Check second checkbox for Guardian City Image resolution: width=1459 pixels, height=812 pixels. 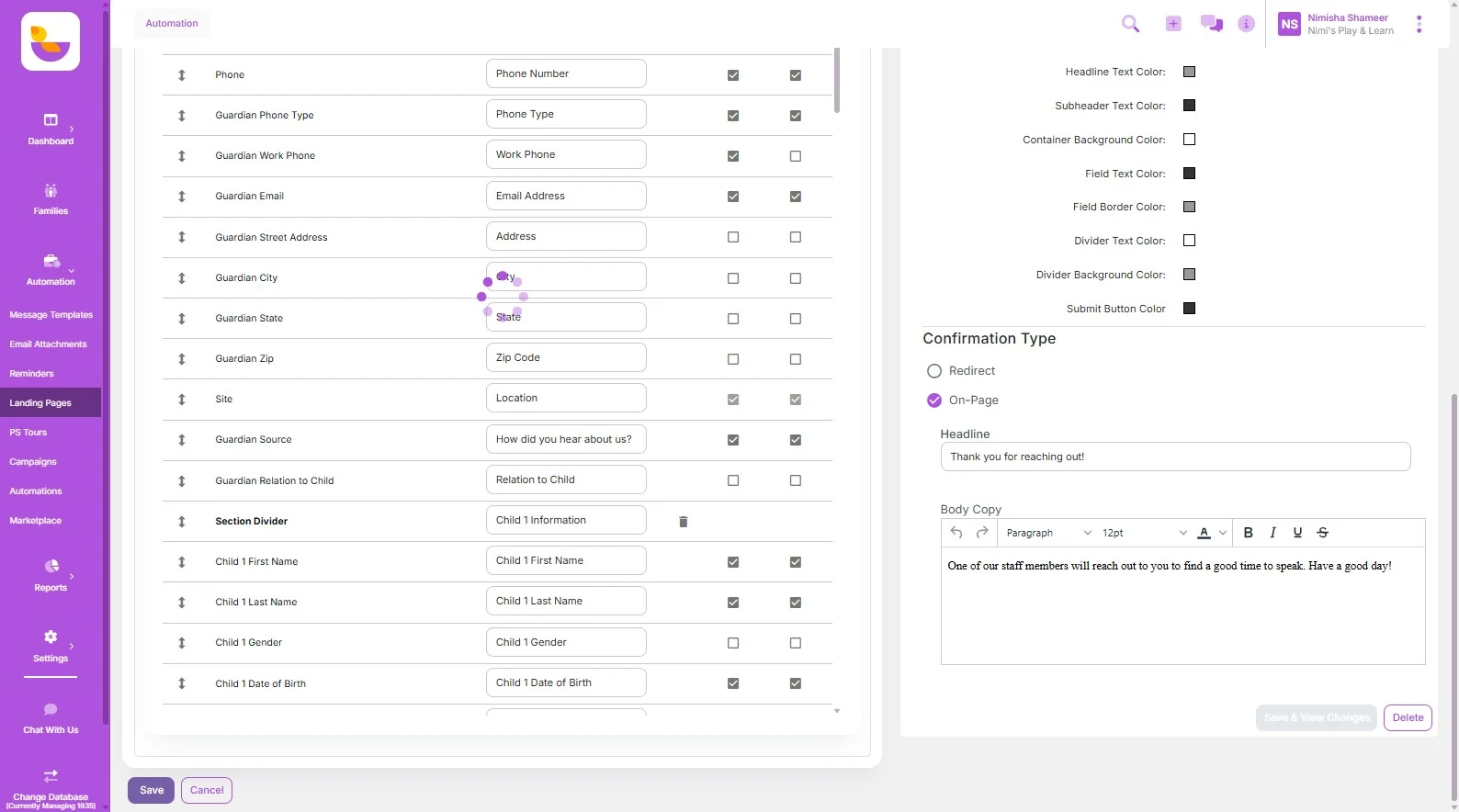point(796,278)
